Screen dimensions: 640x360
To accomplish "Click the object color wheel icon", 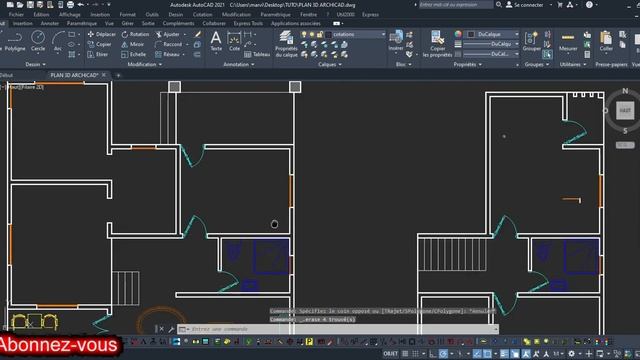I will [458, 34].
